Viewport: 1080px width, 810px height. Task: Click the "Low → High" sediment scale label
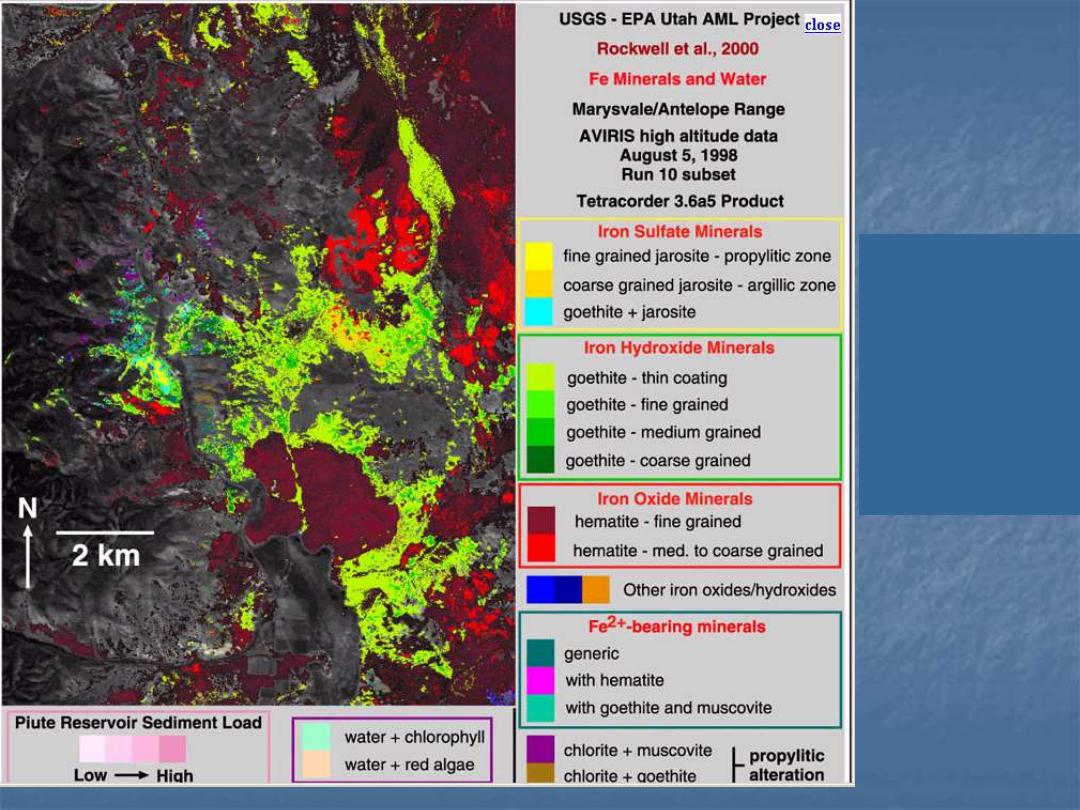click(133, 775)
